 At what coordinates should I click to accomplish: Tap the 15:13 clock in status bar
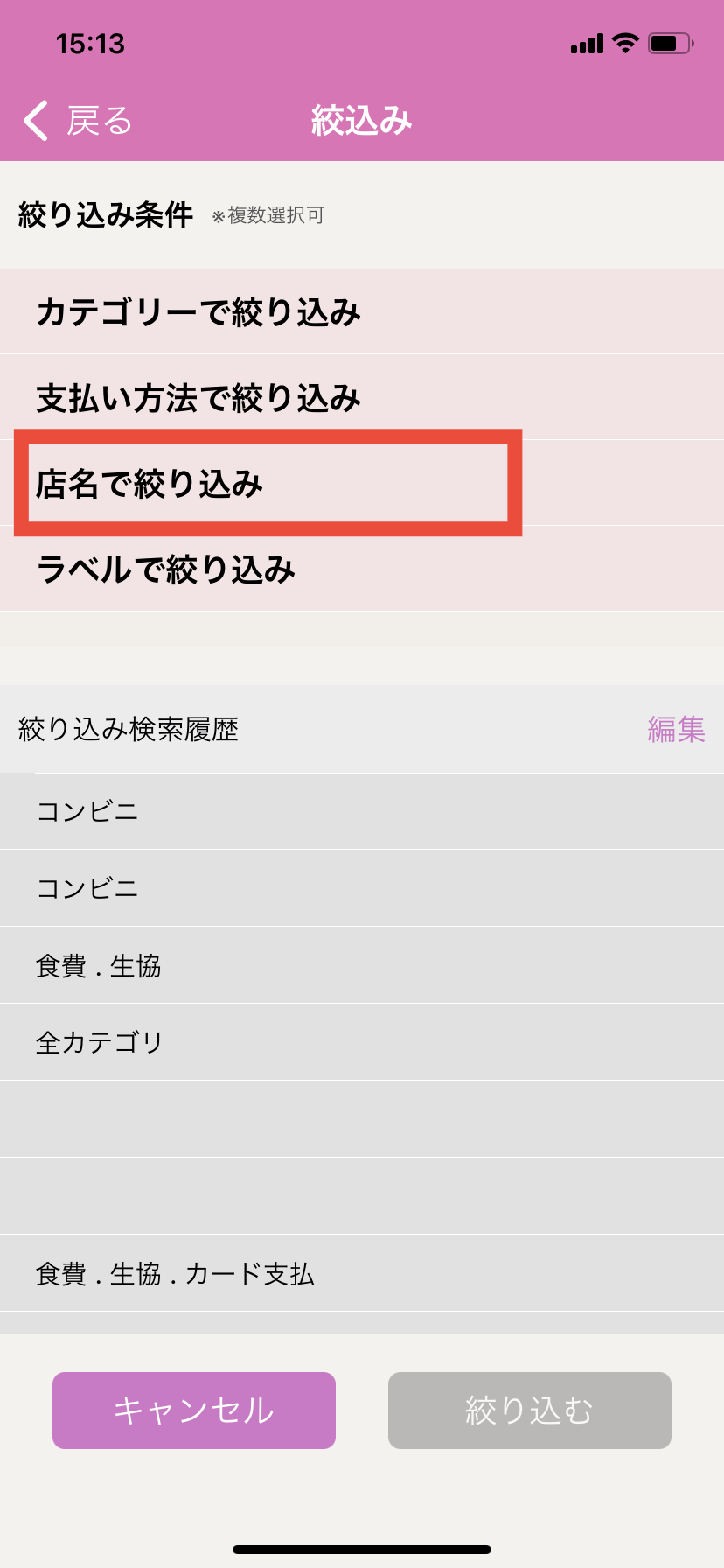pos(90,44)
